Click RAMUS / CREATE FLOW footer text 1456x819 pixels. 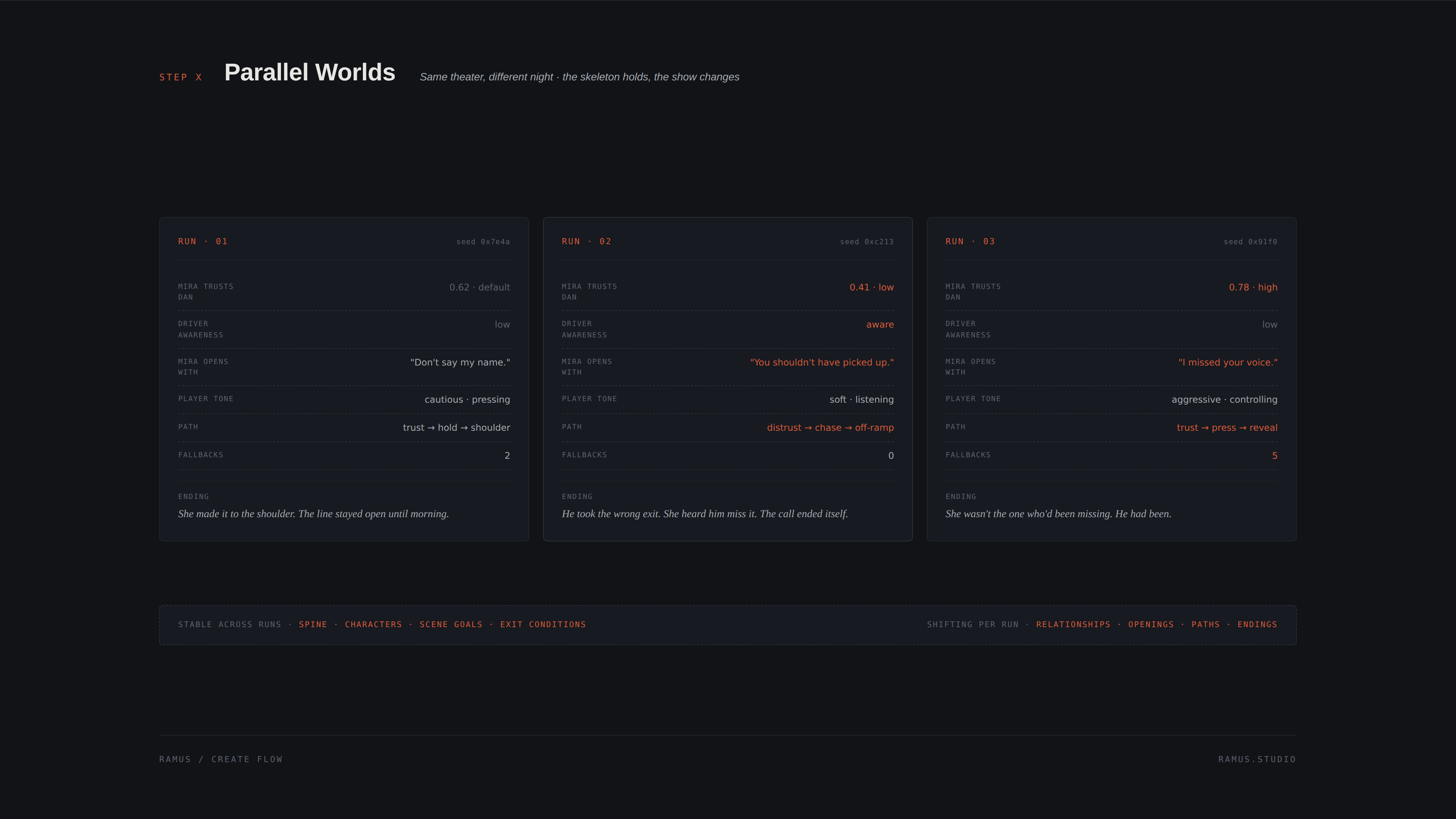coord(221,759)
